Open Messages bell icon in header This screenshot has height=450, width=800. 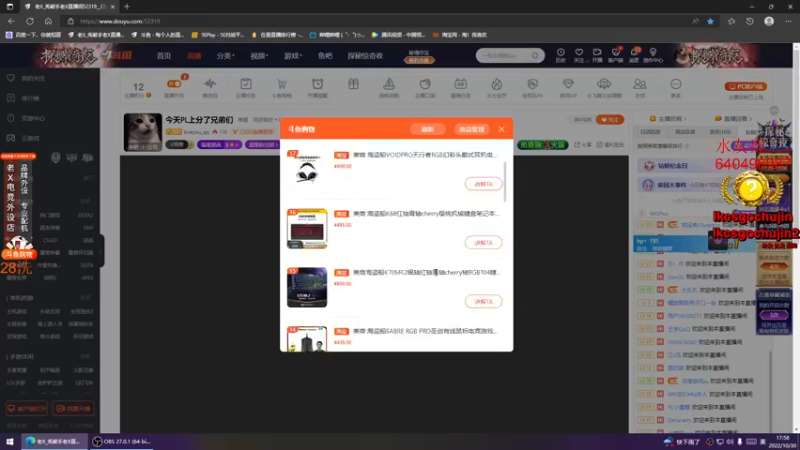(x=634, y=53)
